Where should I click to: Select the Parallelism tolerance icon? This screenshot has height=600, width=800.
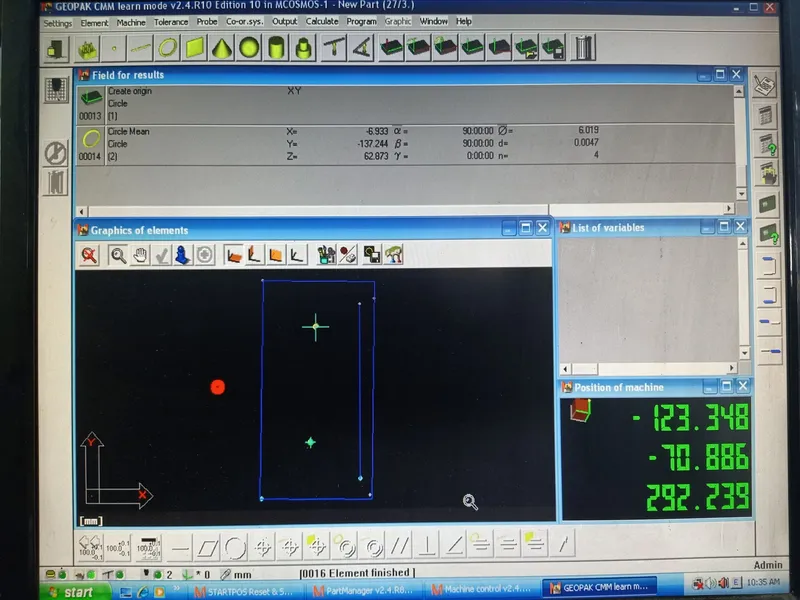400,546
